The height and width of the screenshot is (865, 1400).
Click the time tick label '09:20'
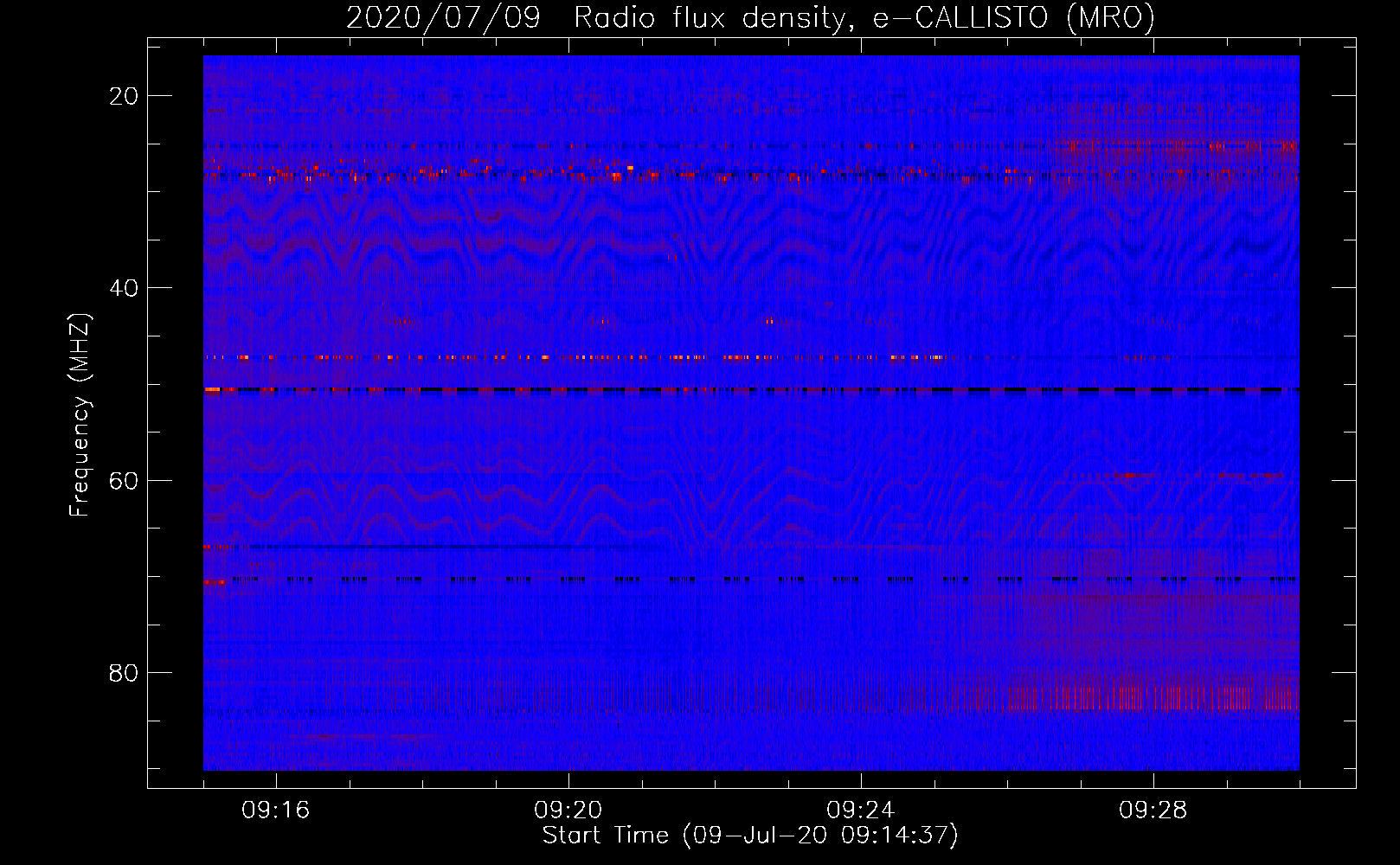pyautogui.click(x=568, y=811)
